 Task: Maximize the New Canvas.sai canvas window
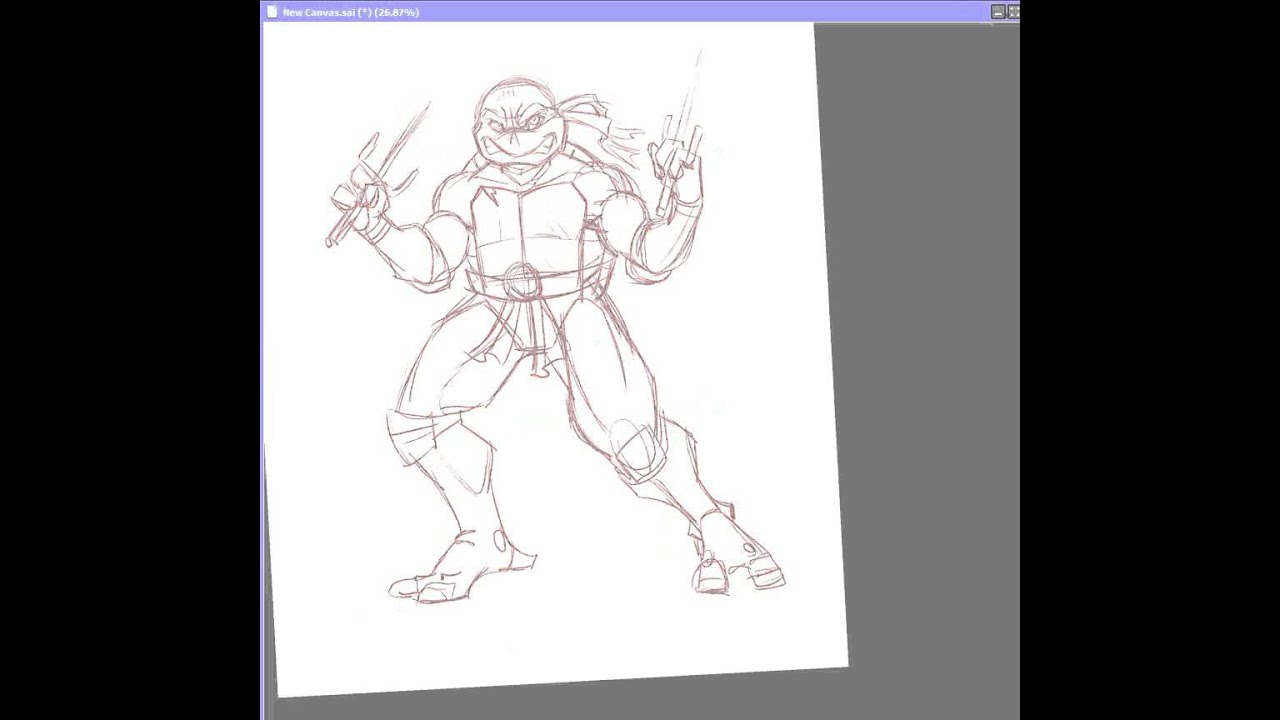pyautogui.click(x=1013, y=12)
